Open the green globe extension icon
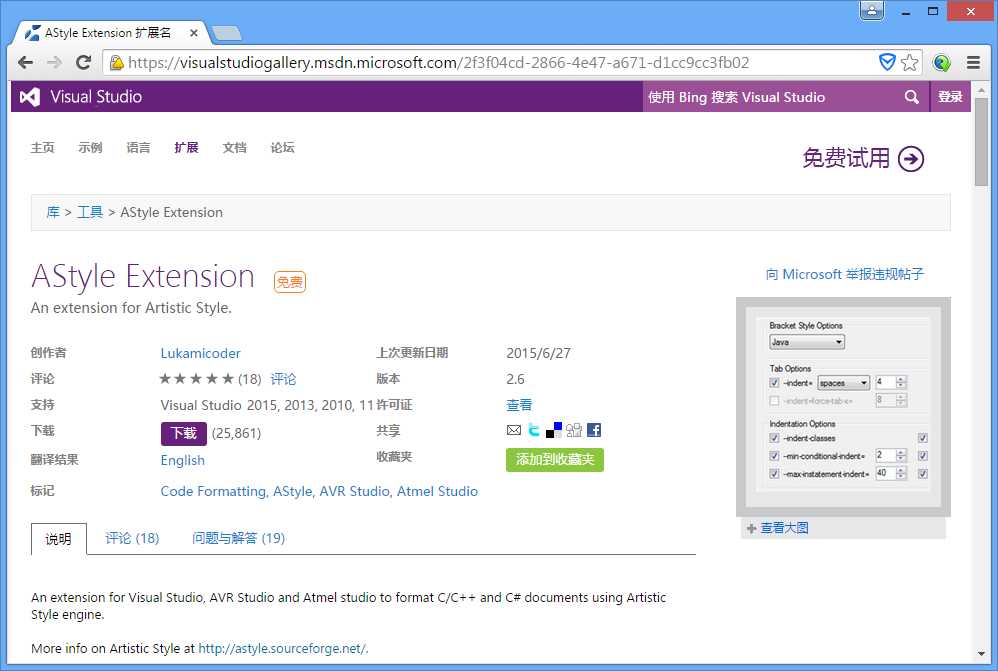The width and height of the screenshot is (998, 671). click(941, 62)
